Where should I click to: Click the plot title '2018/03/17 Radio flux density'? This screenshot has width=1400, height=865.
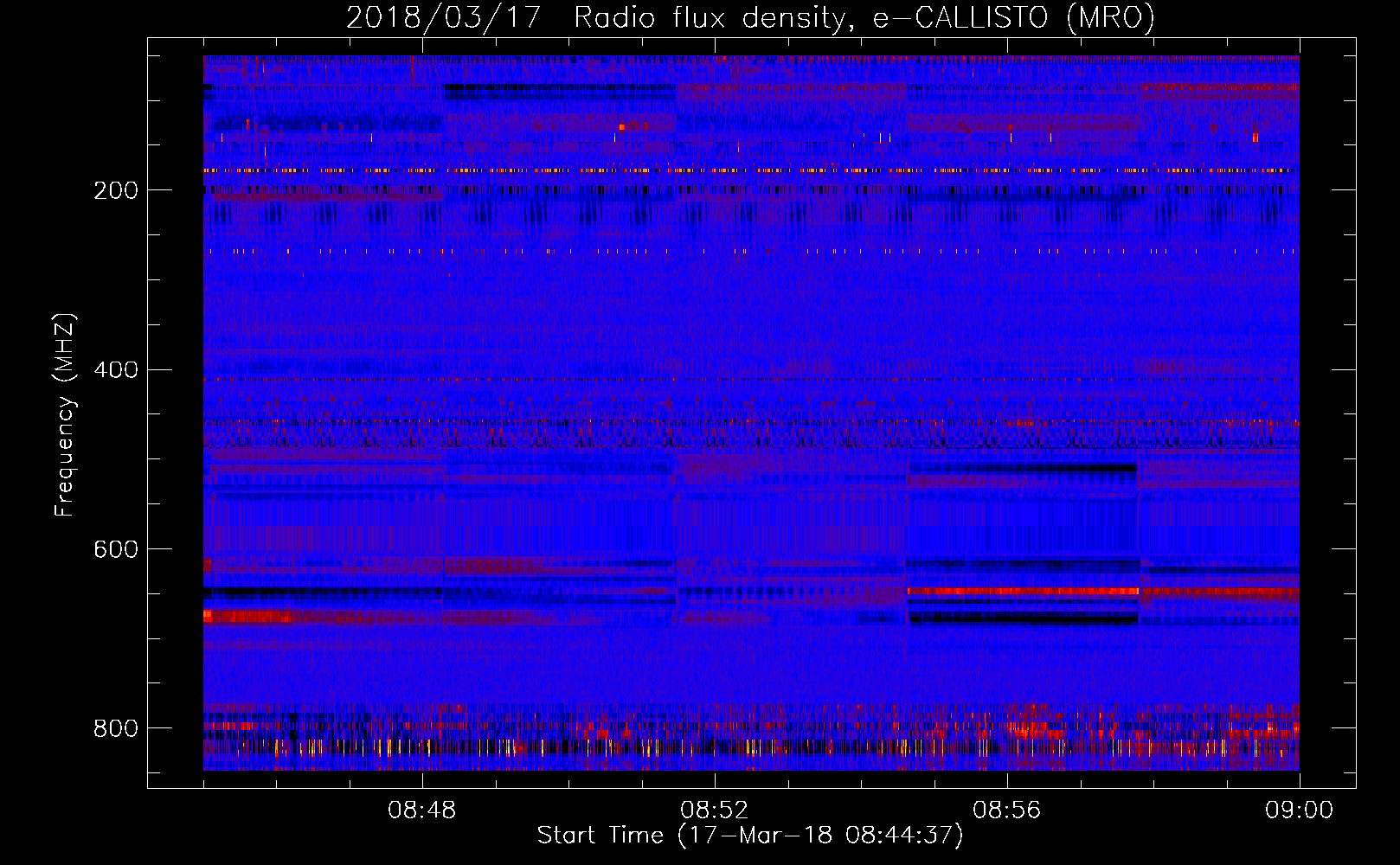click(x=750, y=17)
